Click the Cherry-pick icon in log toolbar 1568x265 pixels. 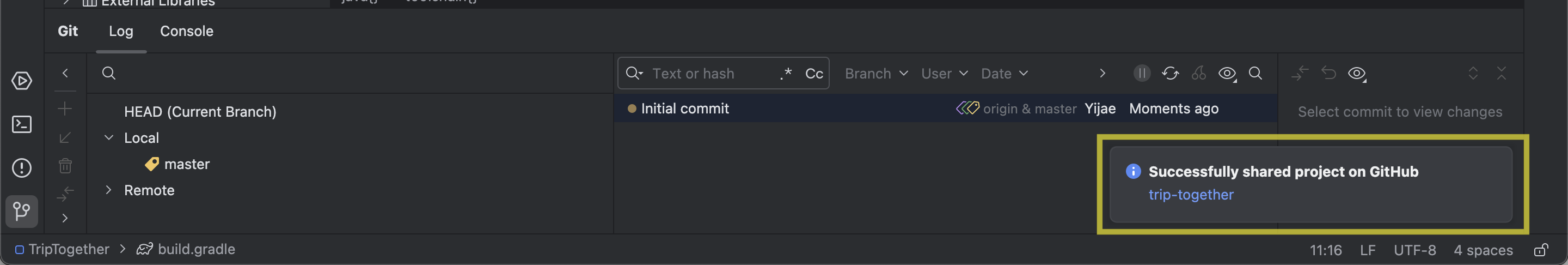(1198, 73)
